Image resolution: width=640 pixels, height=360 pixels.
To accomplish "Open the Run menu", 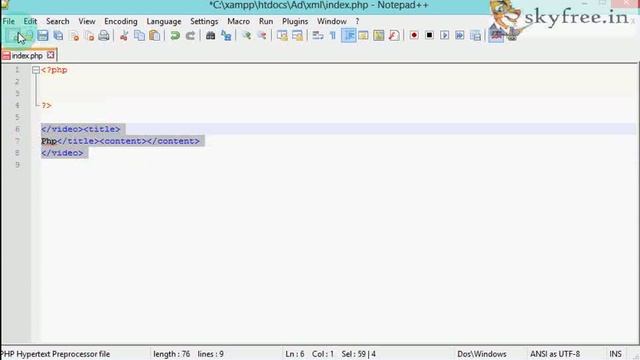I will click(266, 21).
